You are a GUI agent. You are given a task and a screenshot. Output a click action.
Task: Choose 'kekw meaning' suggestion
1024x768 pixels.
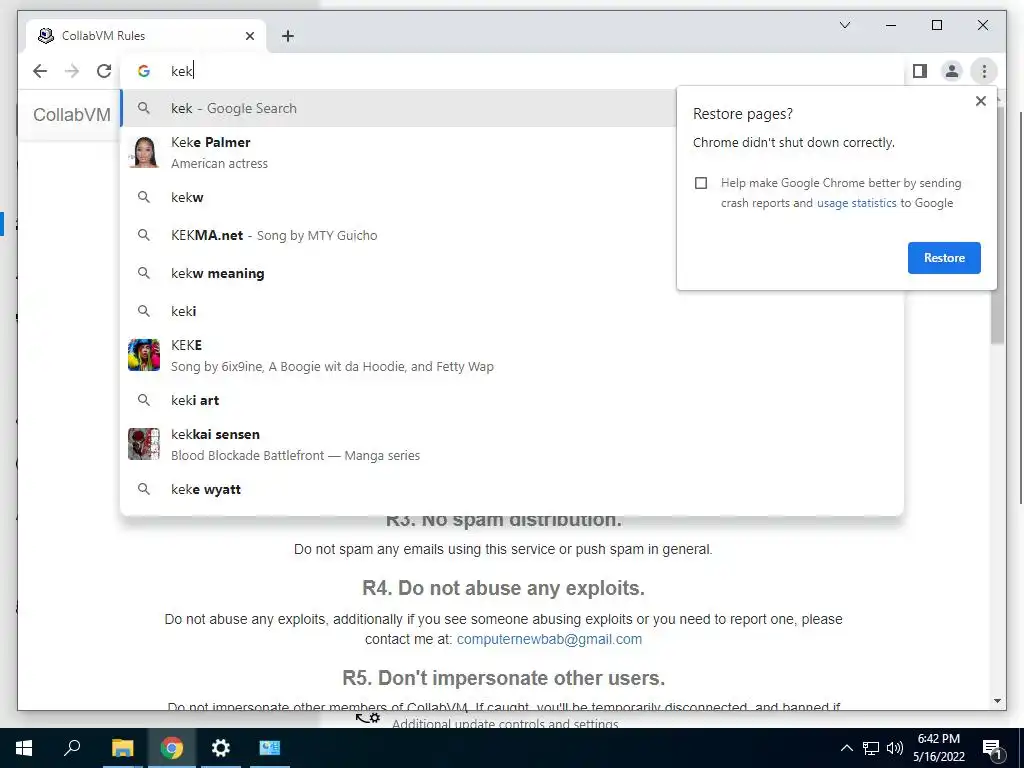[x=398, y=273]
